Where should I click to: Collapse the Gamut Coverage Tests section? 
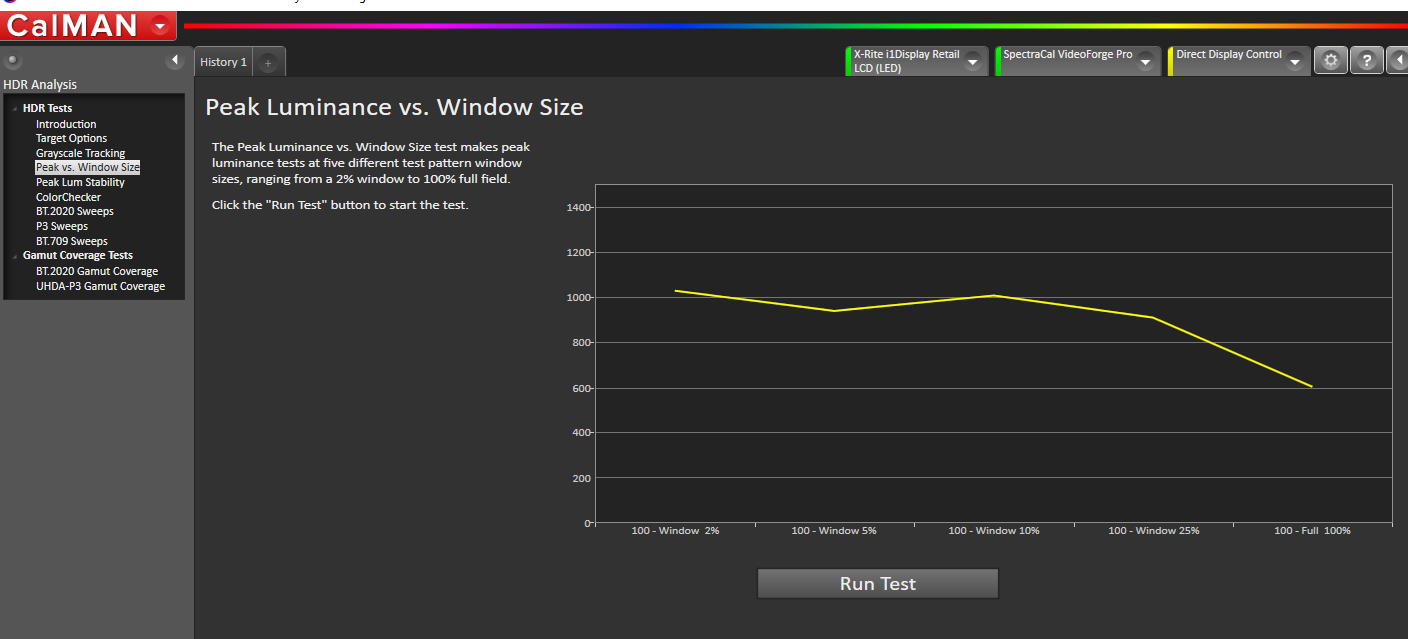tap(16, 256)
